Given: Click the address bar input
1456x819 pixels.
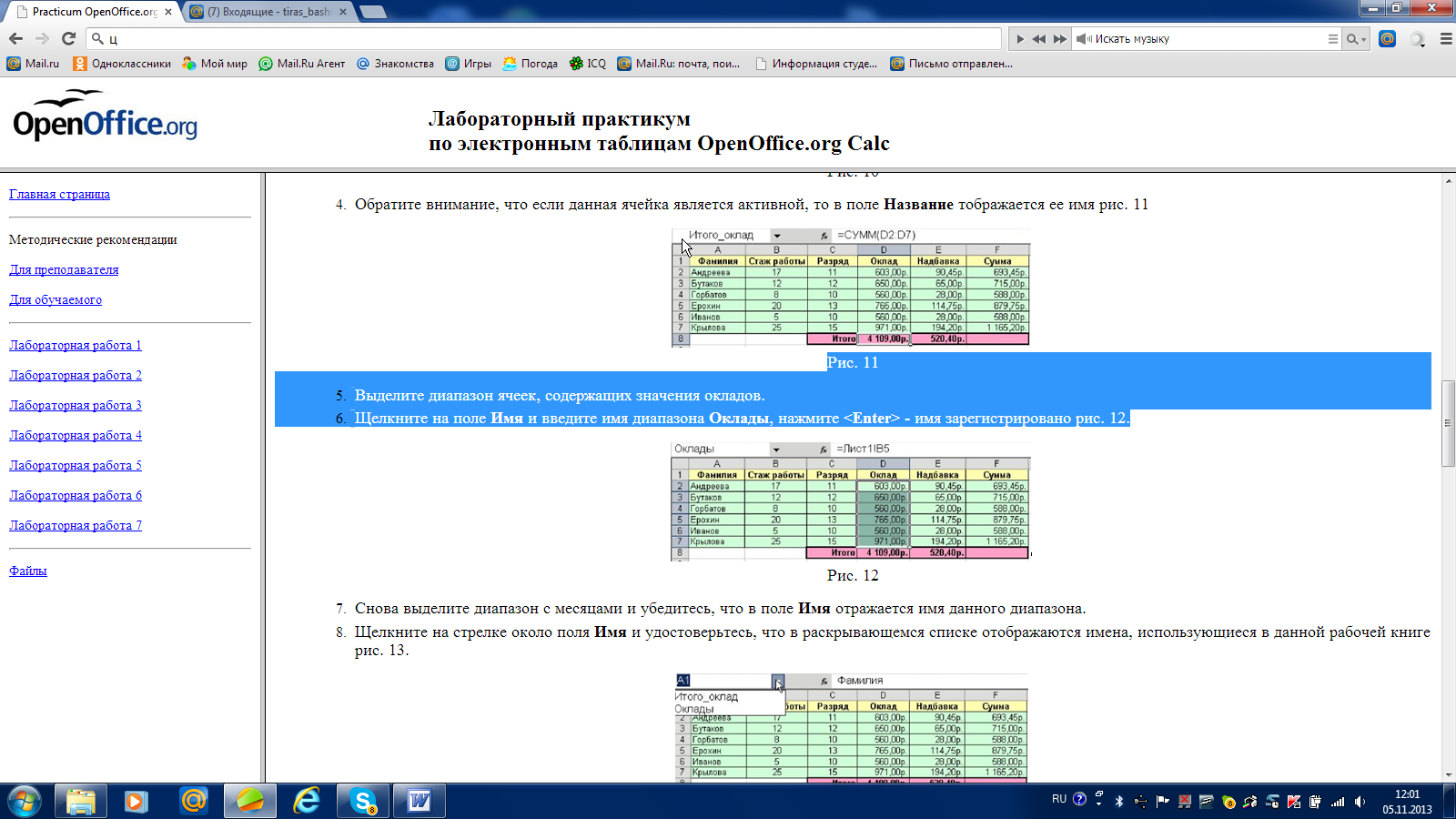Looking at the screenshot, I should 543,38.
